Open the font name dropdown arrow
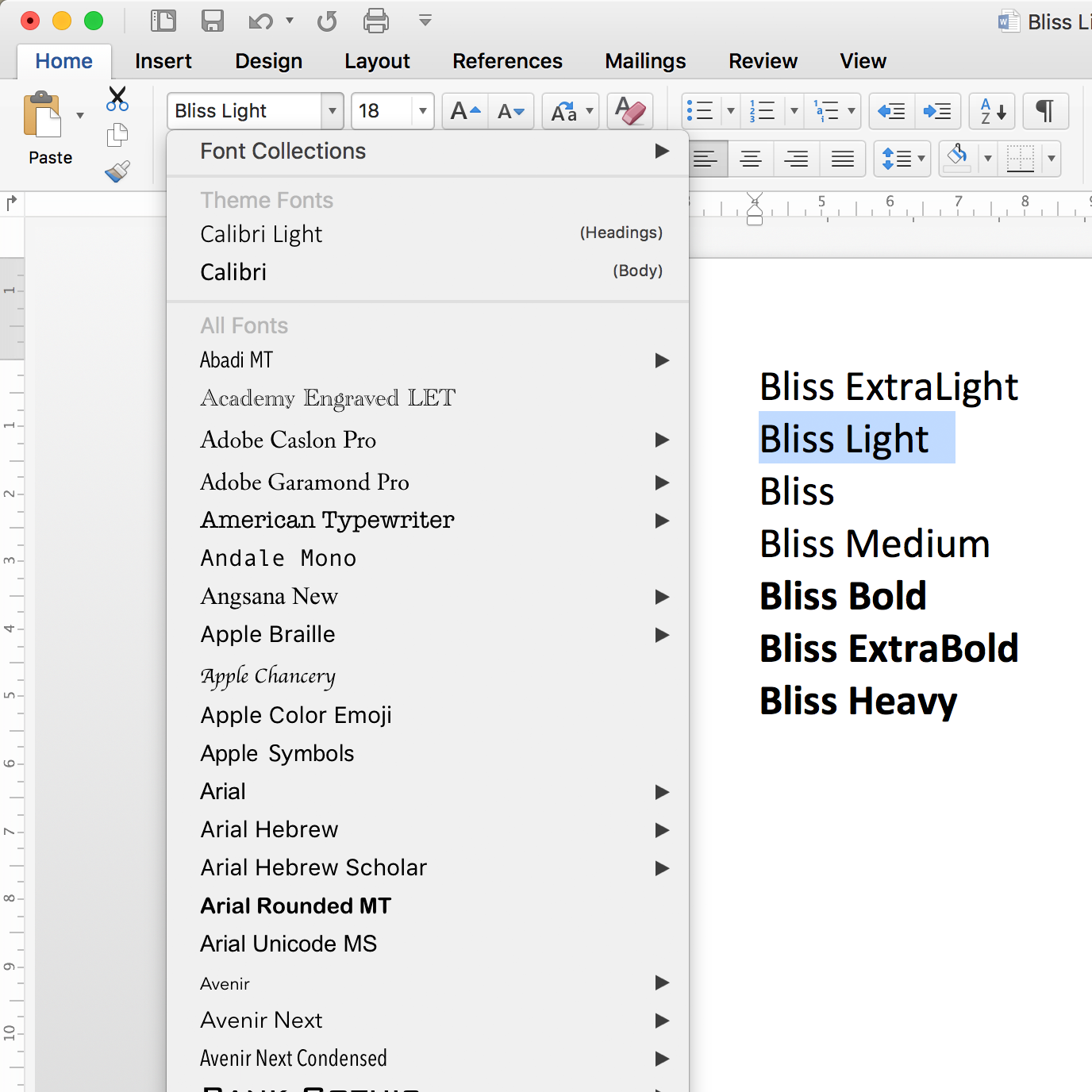This screenshot has width=1092, height=1092. pos(332,111)
